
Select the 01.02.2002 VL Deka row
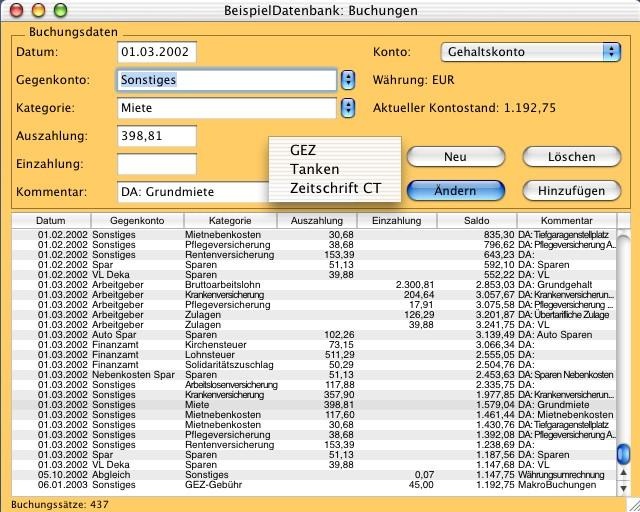314,275
